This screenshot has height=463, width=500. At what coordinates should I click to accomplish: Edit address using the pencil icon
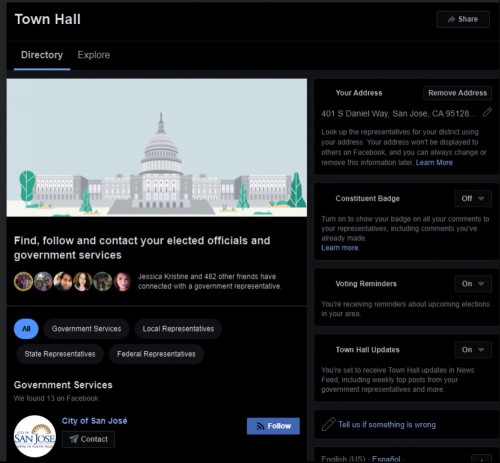(x=487, y=112)
